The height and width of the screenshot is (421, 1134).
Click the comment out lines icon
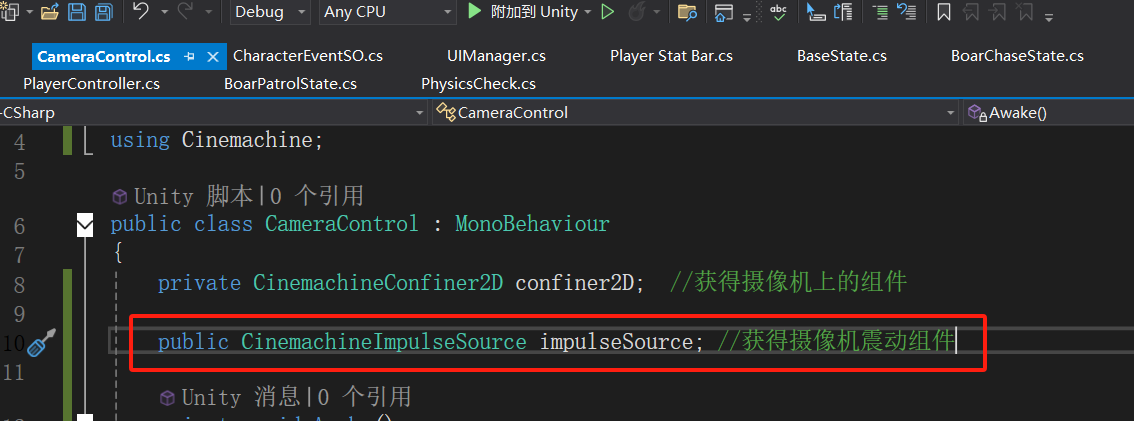(x=879, y=12)
